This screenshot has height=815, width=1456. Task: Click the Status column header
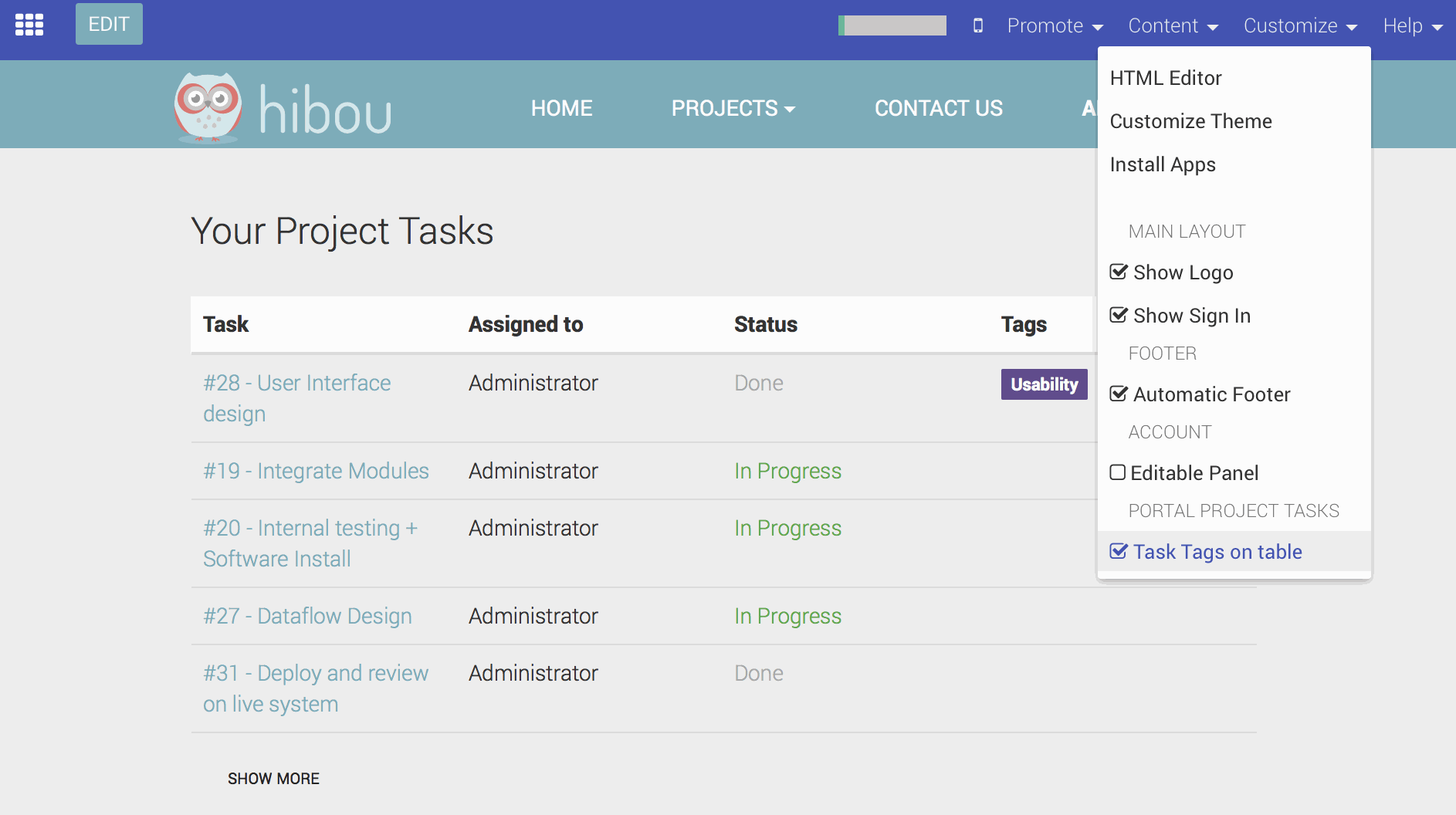[765, 324]
